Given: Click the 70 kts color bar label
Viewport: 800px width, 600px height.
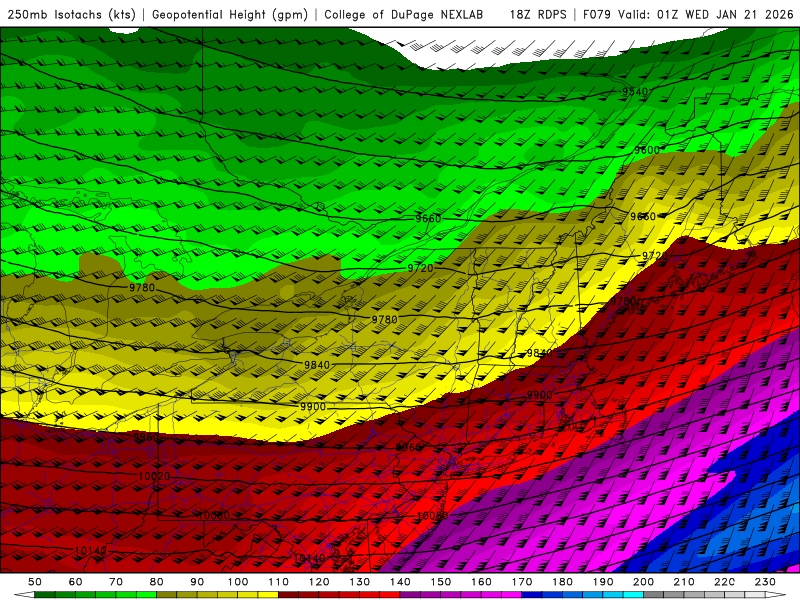Looking at the screenshot, I should pyautogui.click(x=116, y=582).
